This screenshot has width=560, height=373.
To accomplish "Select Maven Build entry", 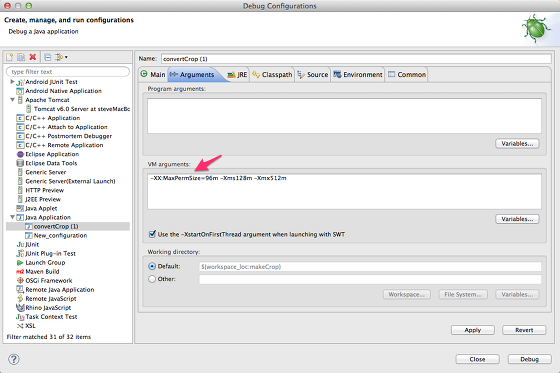I will point(42,272).
